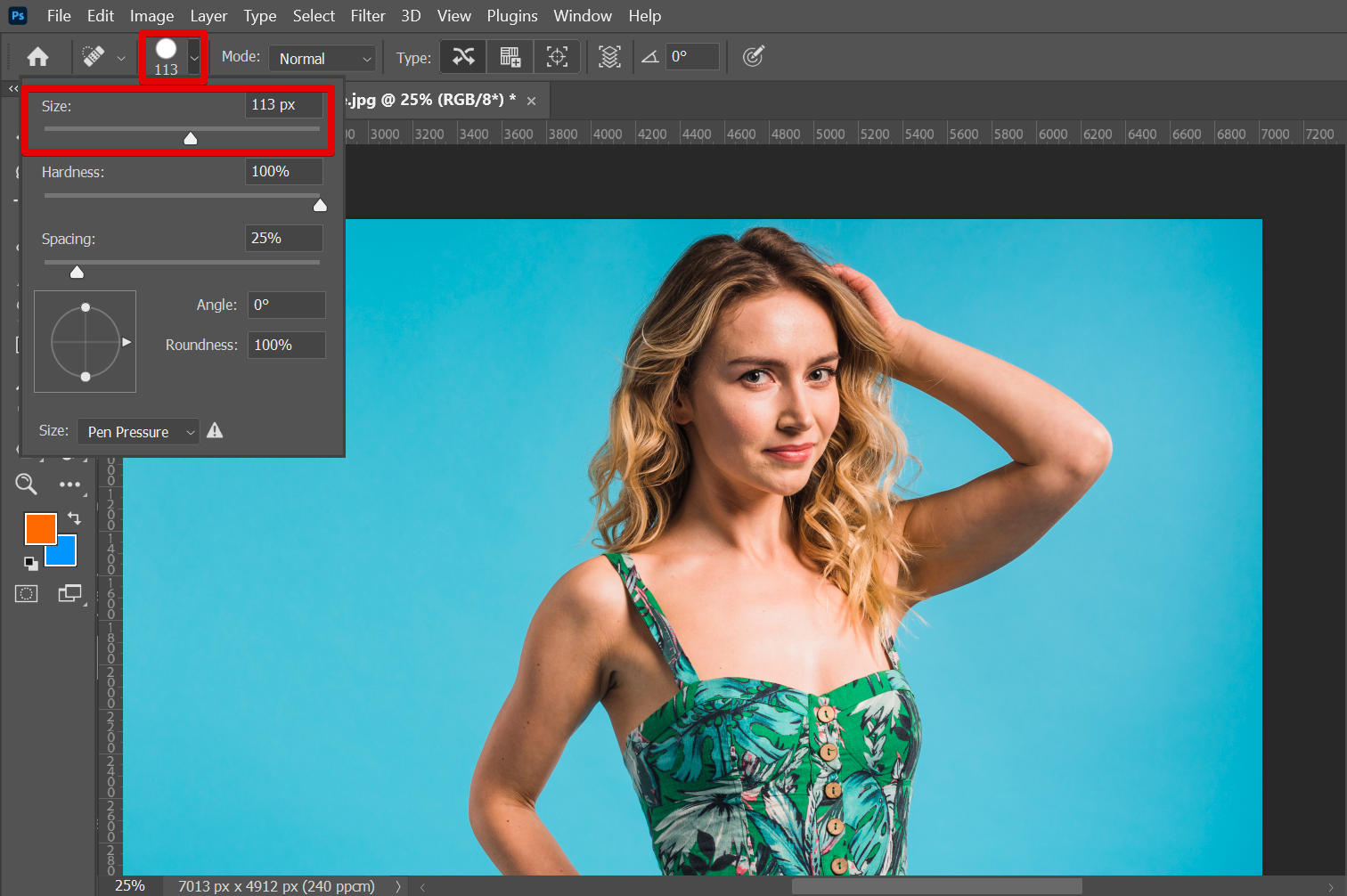The width and height of the screenshot is (1347, 896).
Task: Toggle Sample All Layers option
Action: click(609, 57)
